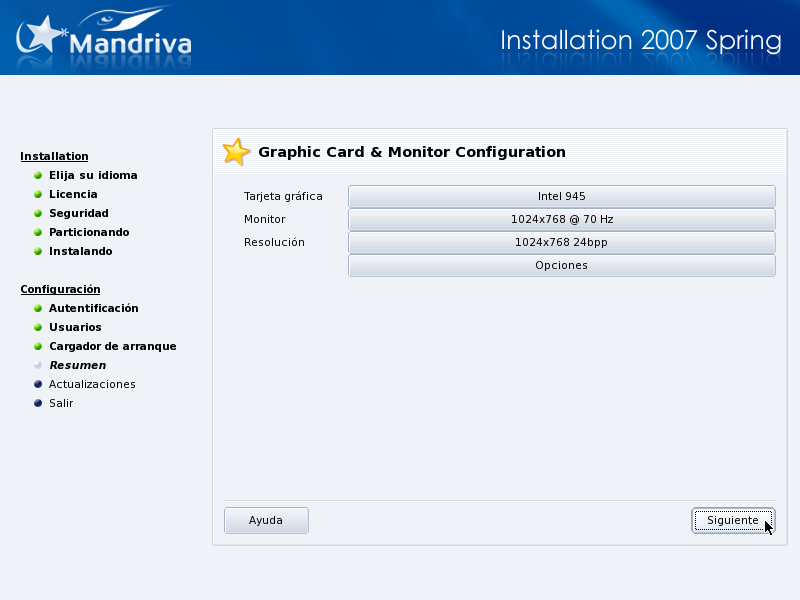This screenshot has width=800, height=600.
Task: Click green bullet beside Seguridad step
Action: 38,214
